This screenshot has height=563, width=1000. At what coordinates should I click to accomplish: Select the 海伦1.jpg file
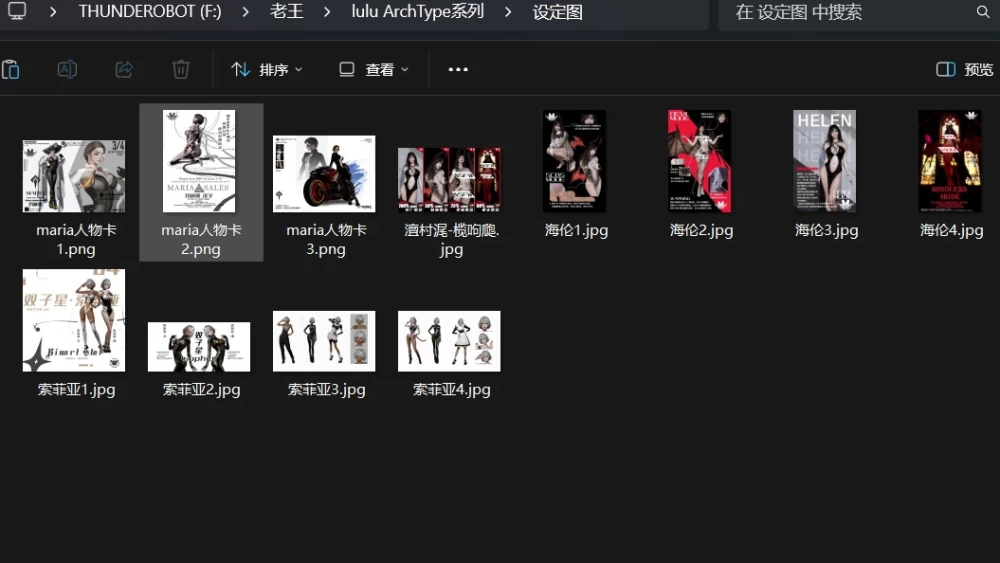[576, 175]
